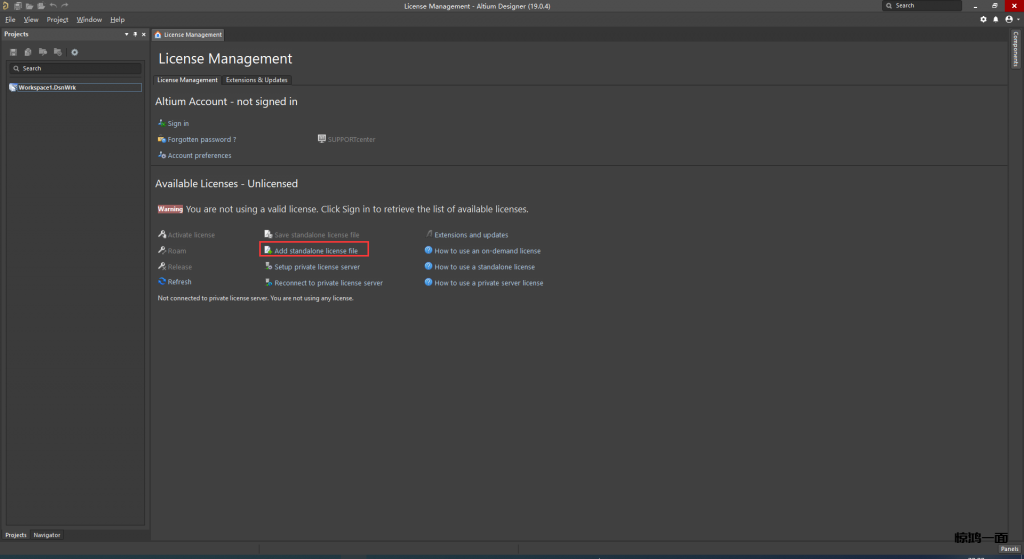The width and height of the screenshot is (1024, 559).
Task: Open settings via the top-right gear icon
Action: tap(983, 19)
